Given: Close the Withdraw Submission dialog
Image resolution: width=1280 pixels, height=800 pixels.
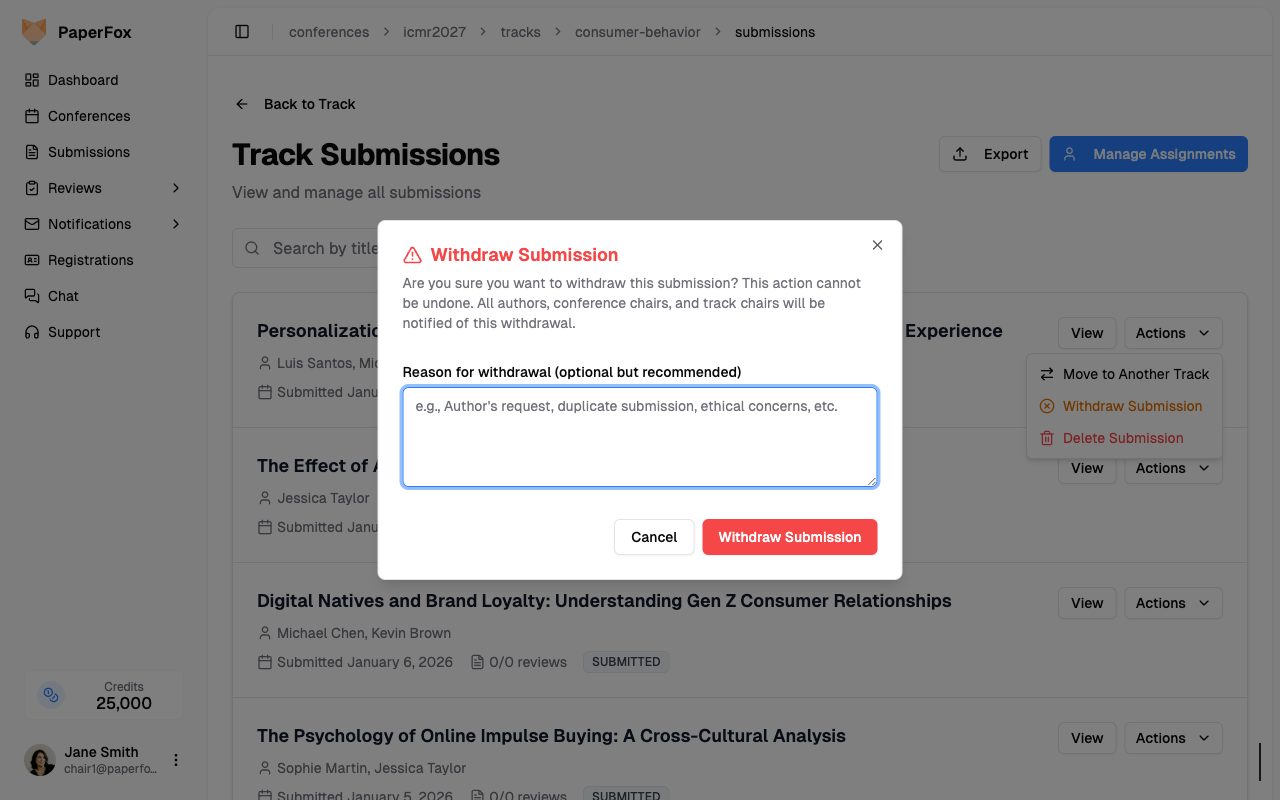Looking at the screenshot, I should [x=877, y=245].
